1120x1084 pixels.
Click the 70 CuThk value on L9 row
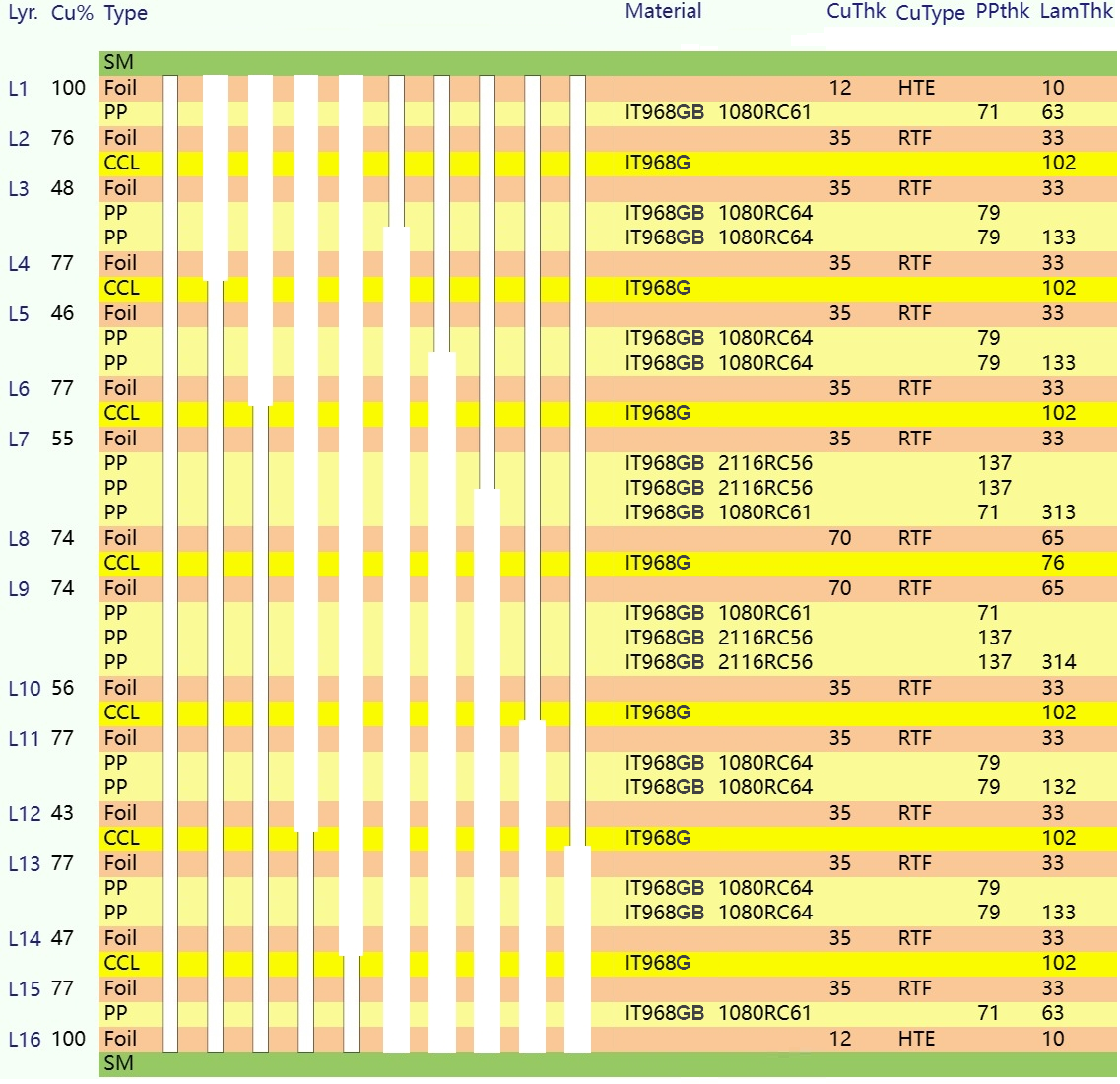pyautogui.click(x=839, y=589)
